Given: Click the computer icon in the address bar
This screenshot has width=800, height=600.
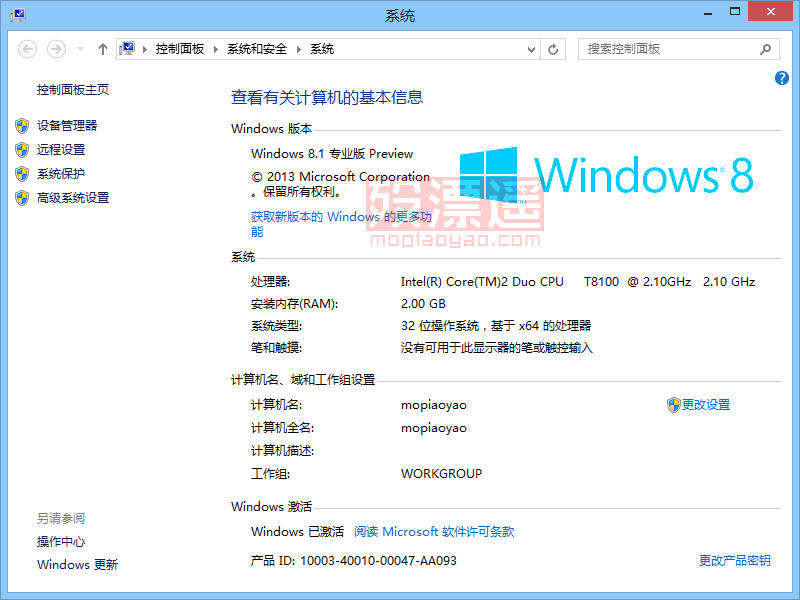Looking at the screenshot, I should pyautogui.click(x=127, y=49).
